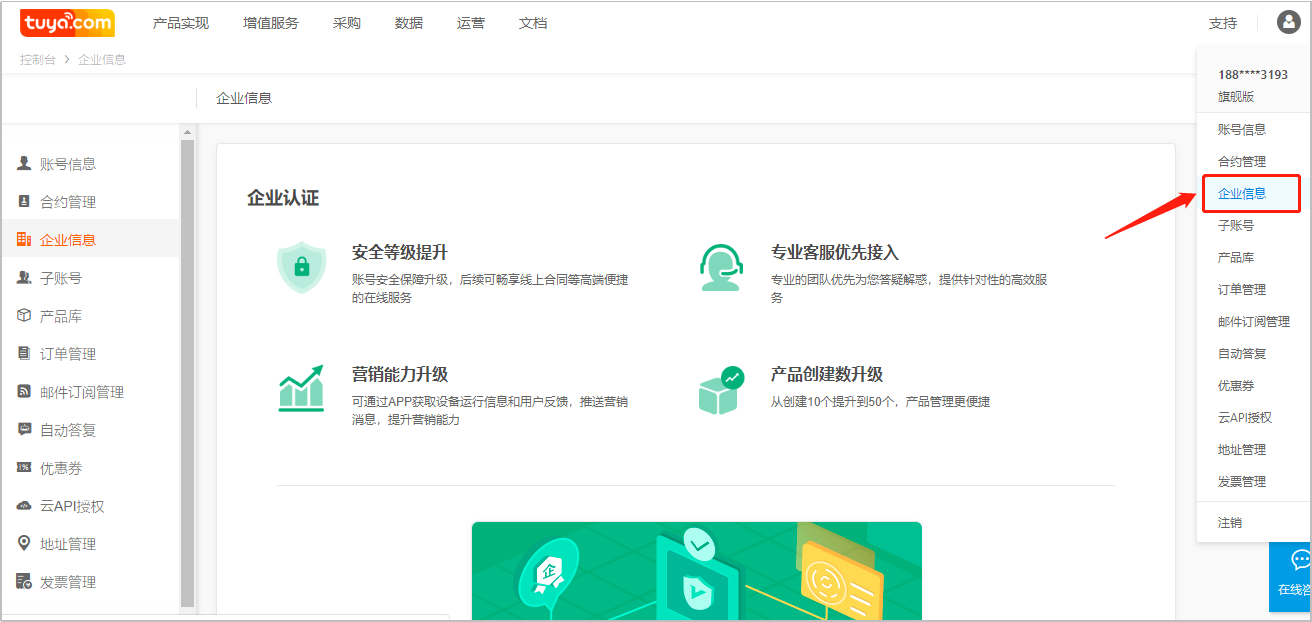Open the 文档 top menu
Screen dimensions: 1312x622
533,23
